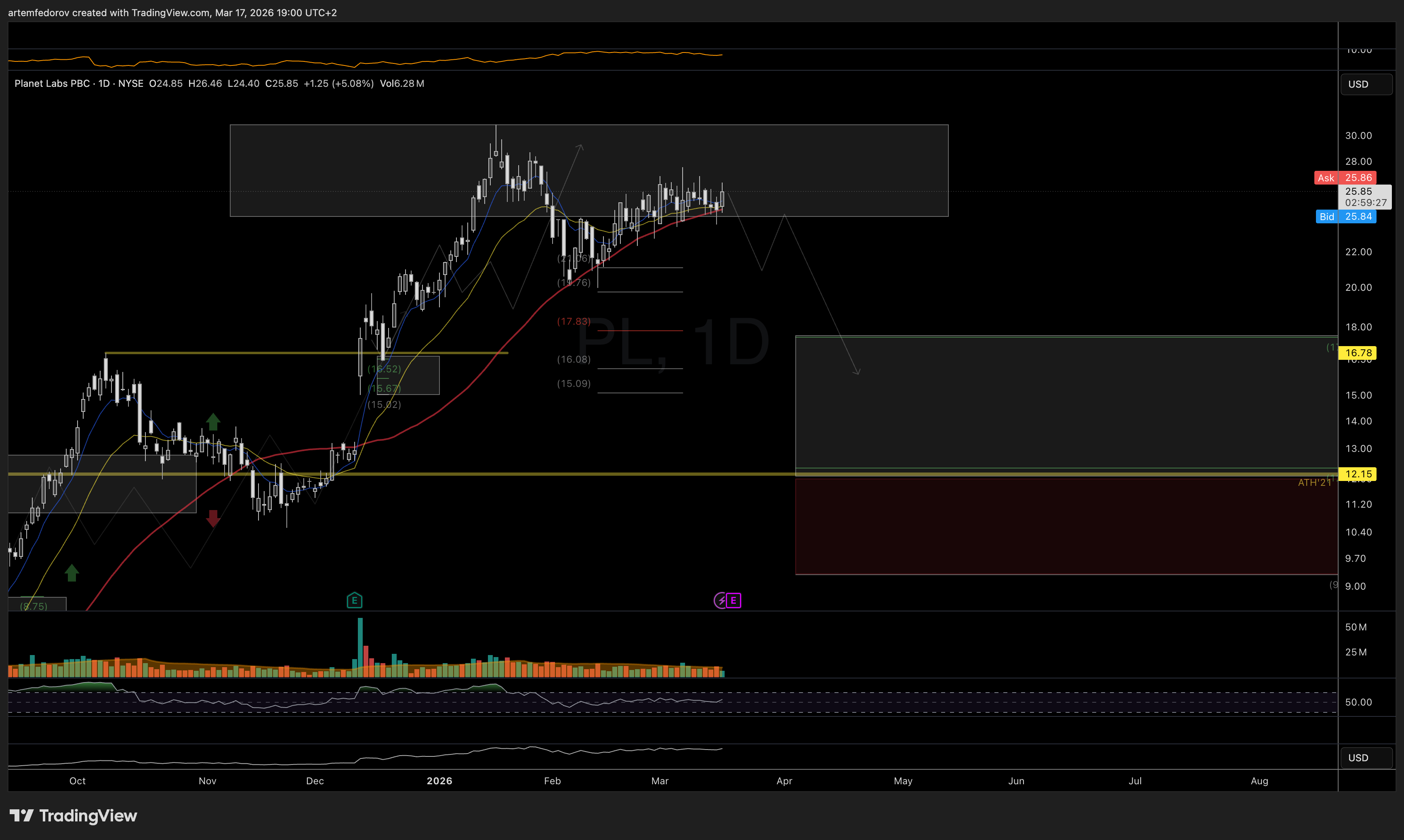
Task: Click the blue Bid 25.84 price label
Action: tap(1346, 217)
